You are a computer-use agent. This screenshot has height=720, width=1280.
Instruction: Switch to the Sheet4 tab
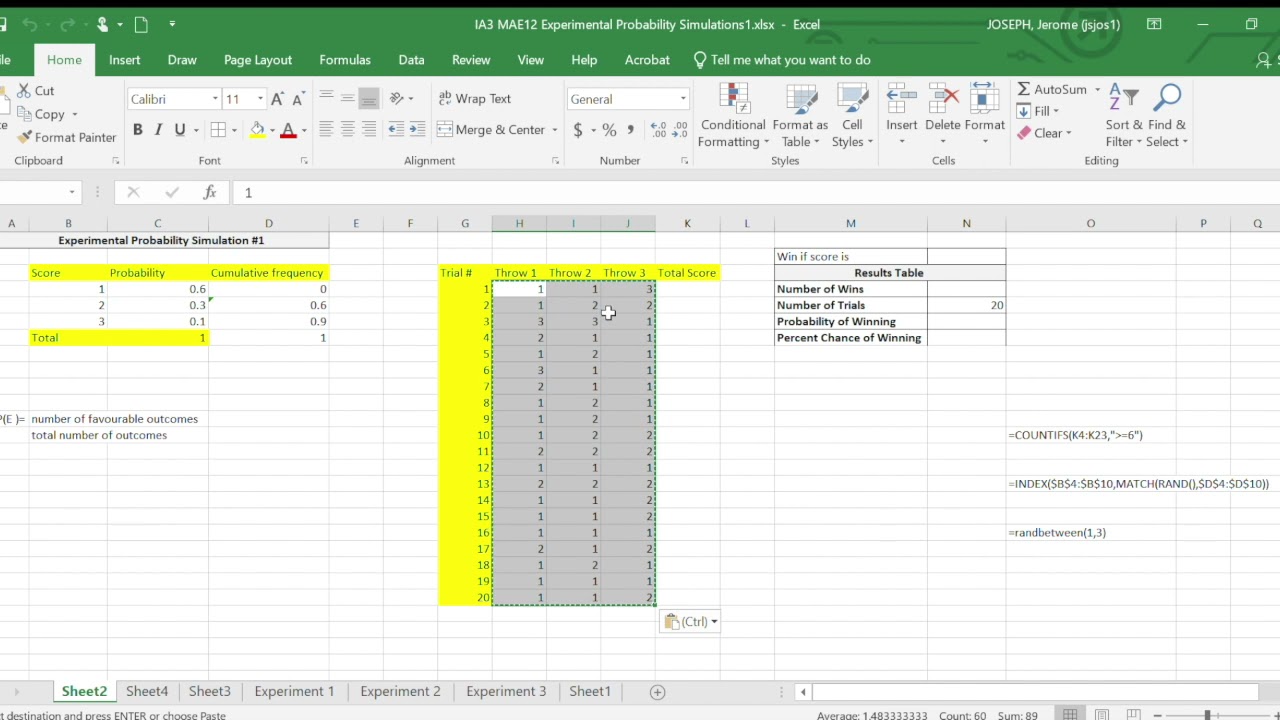(x=147, y=691)
